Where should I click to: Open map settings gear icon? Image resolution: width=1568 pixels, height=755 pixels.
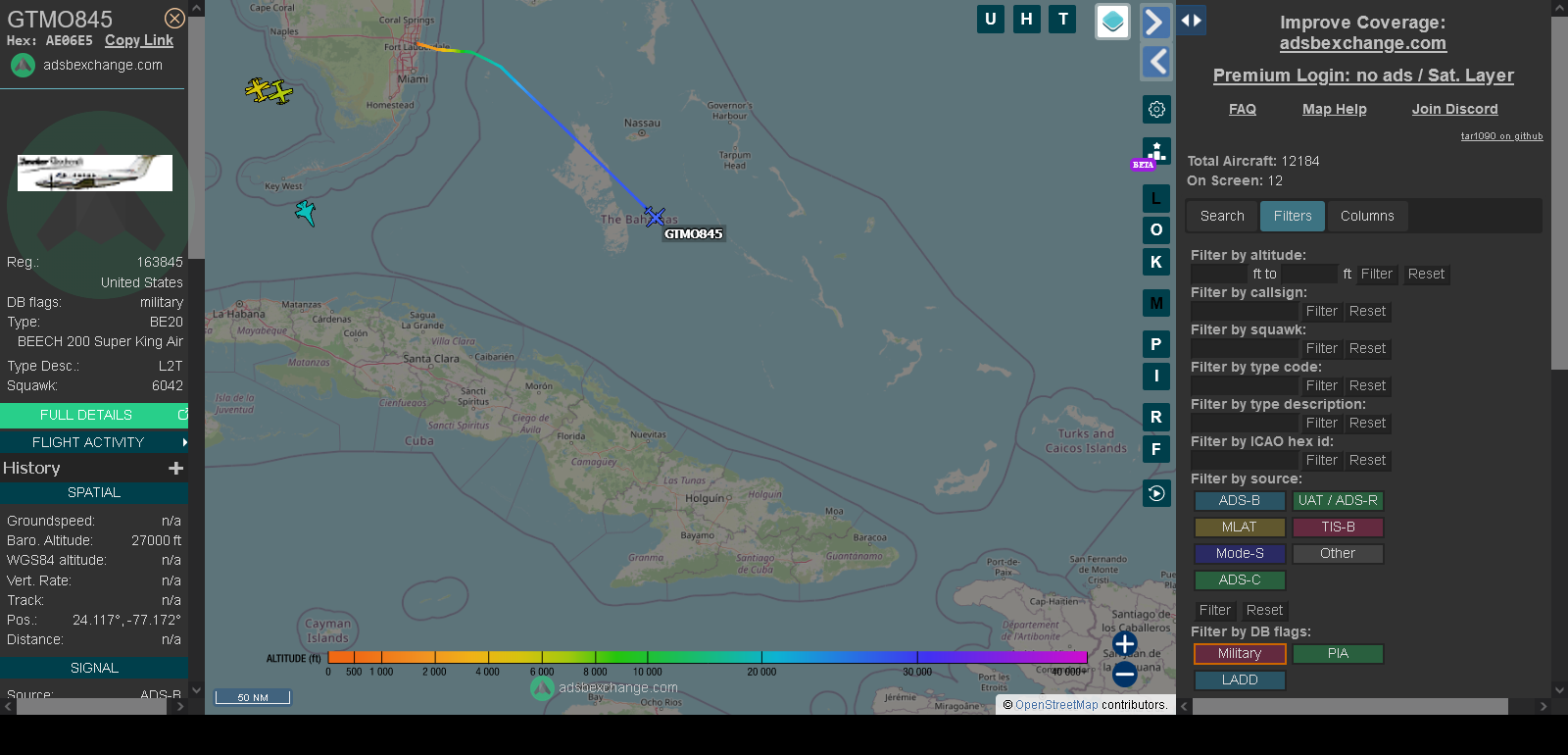1156,109
